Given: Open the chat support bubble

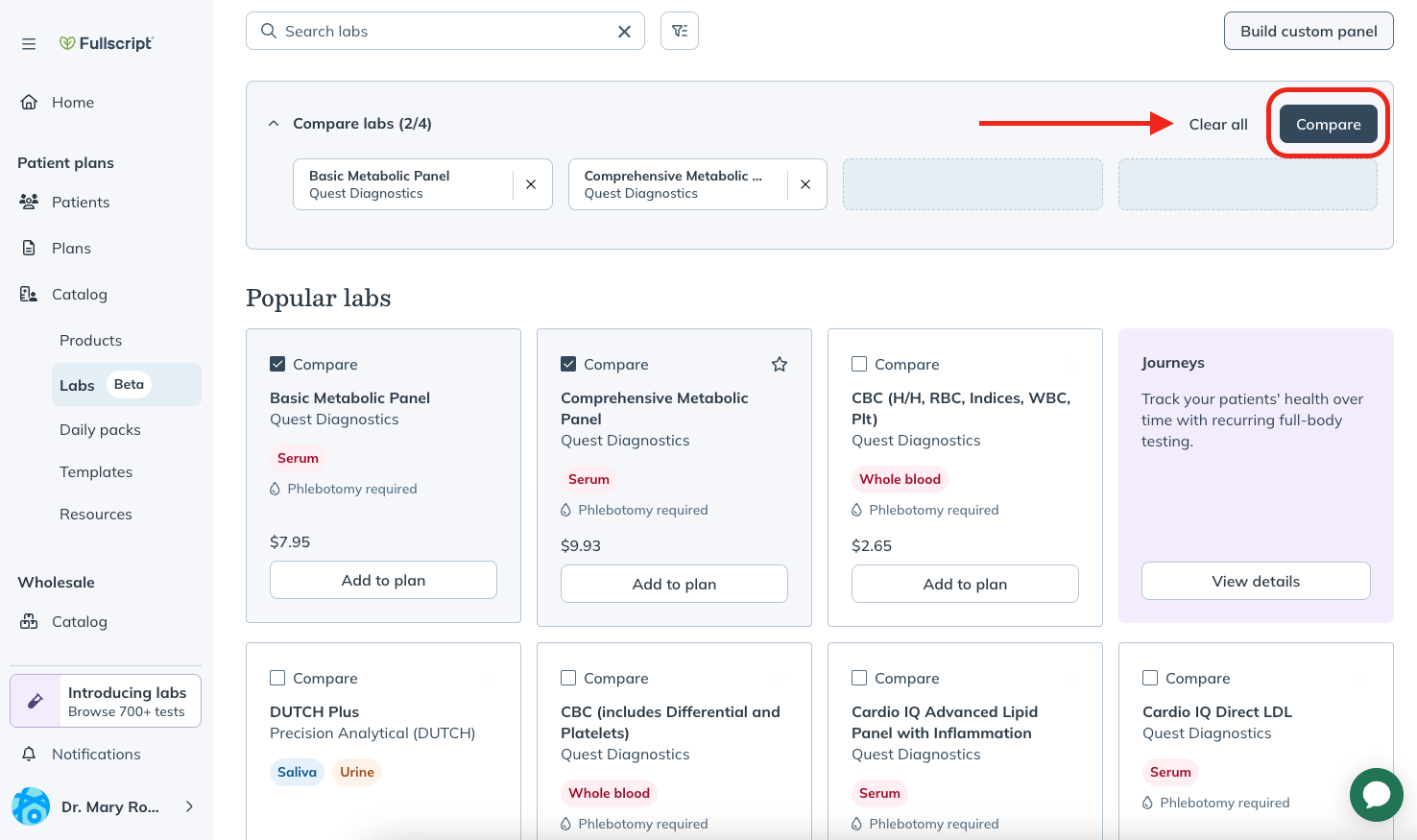Looking at the screenshot, I should tap(1376, 795).
